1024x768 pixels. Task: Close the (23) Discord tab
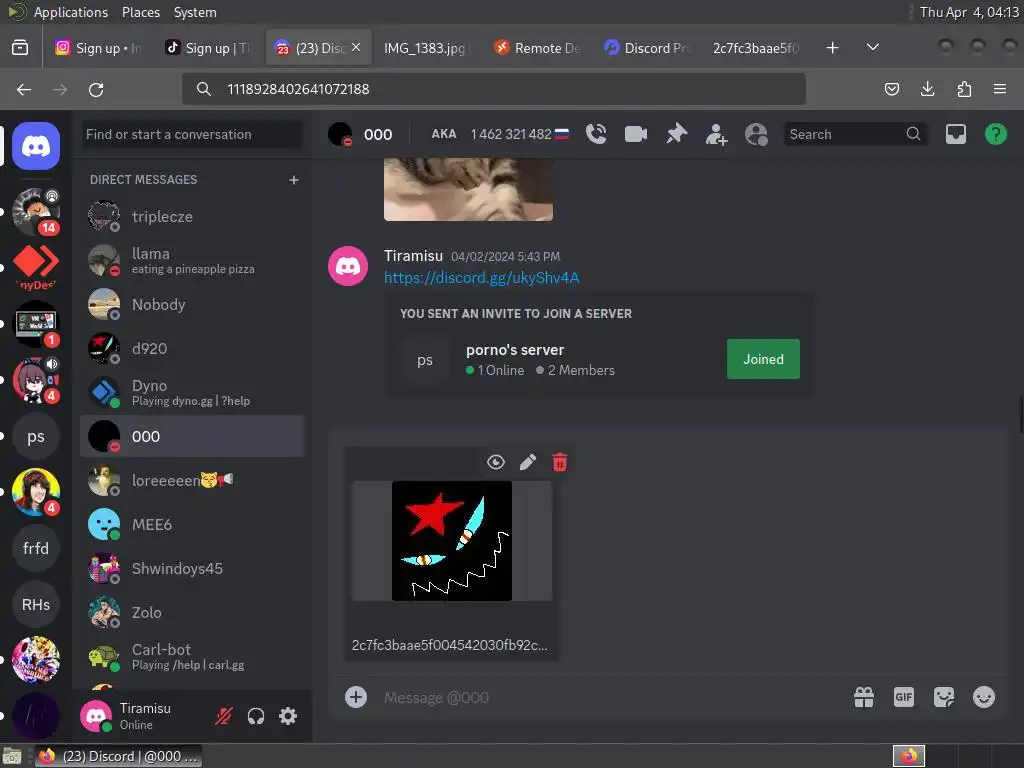(356, 48)
